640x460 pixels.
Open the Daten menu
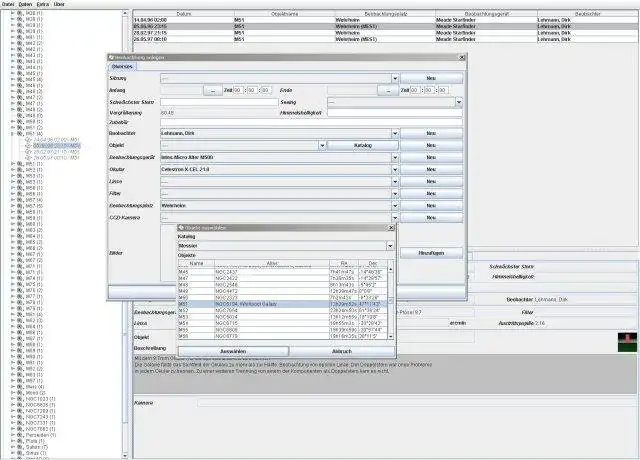[x=25, y=4]
